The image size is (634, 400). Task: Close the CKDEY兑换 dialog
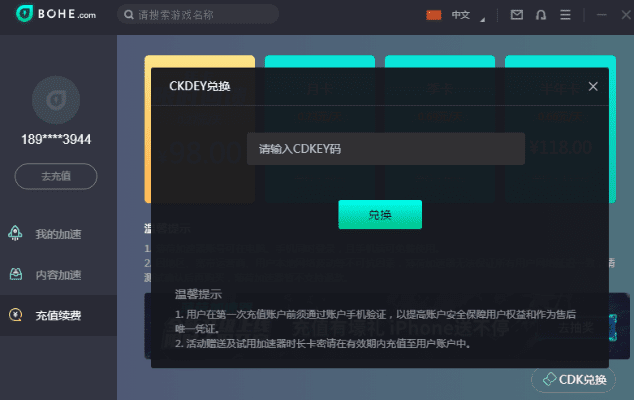point(593,87)
